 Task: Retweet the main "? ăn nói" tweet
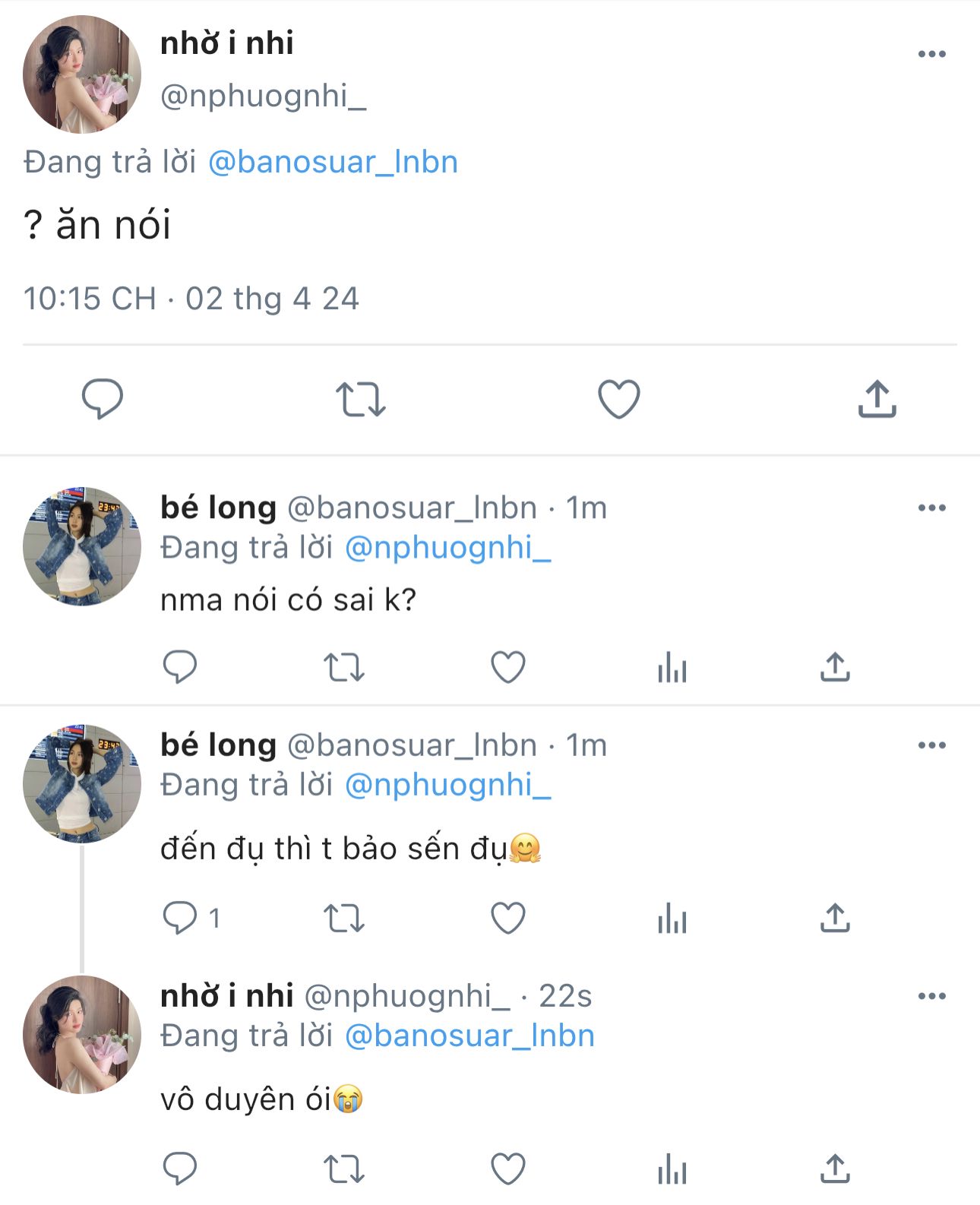[361, 400]
